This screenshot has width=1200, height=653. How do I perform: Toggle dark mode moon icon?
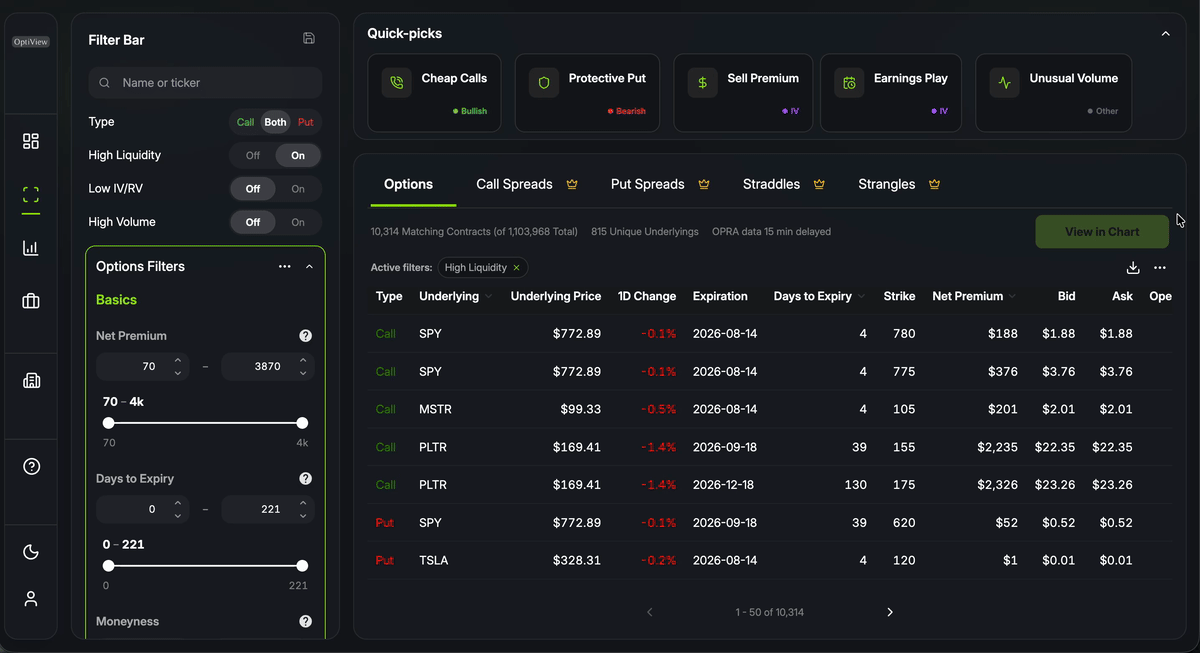pos(31,552)
